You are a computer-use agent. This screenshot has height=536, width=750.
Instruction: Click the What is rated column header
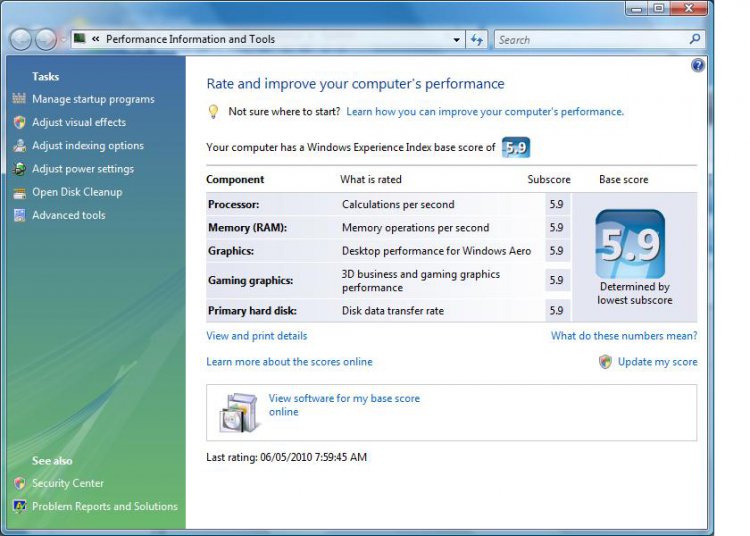tap(371, 180)
